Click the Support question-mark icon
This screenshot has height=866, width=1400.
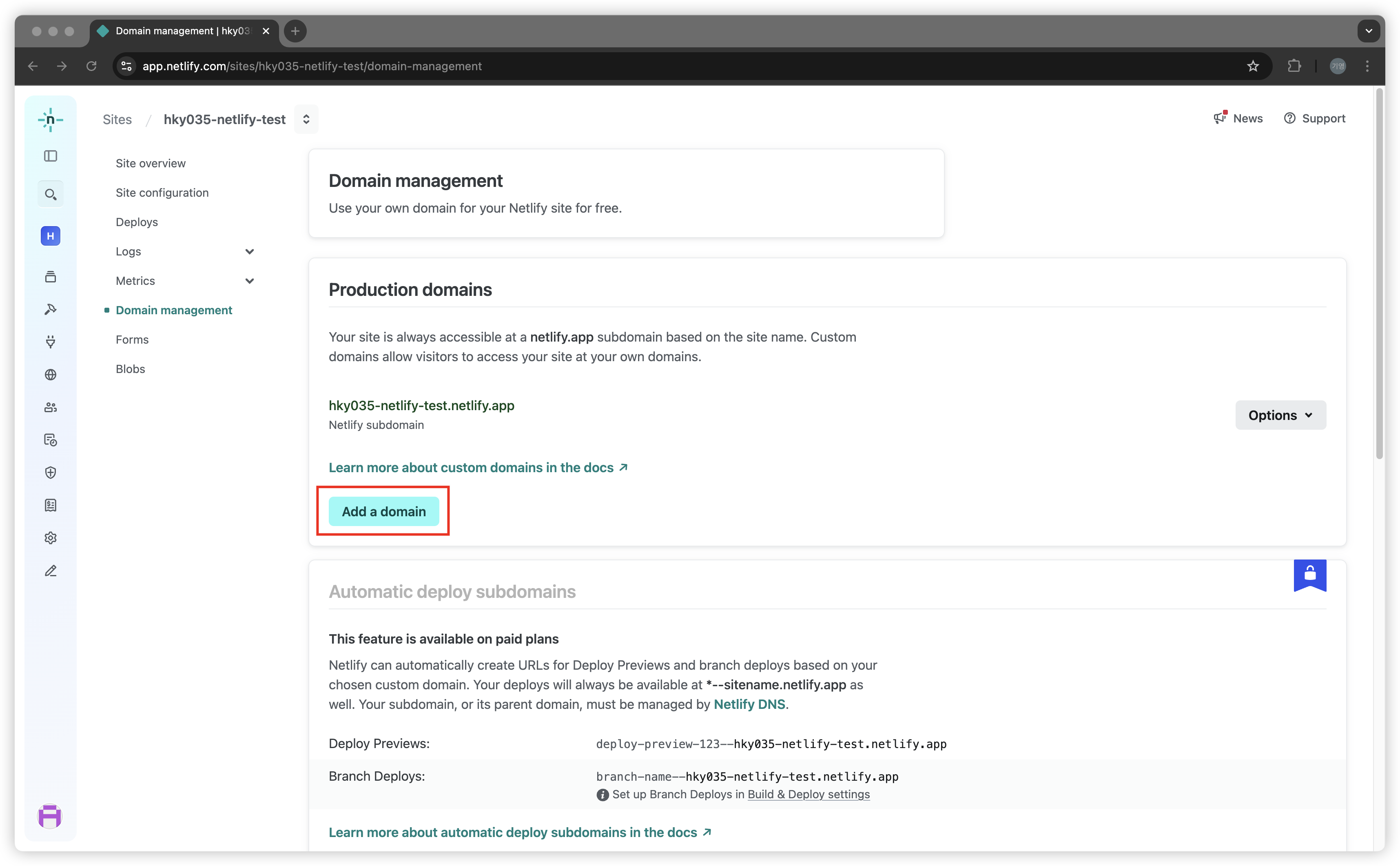tap(1289, 118)
